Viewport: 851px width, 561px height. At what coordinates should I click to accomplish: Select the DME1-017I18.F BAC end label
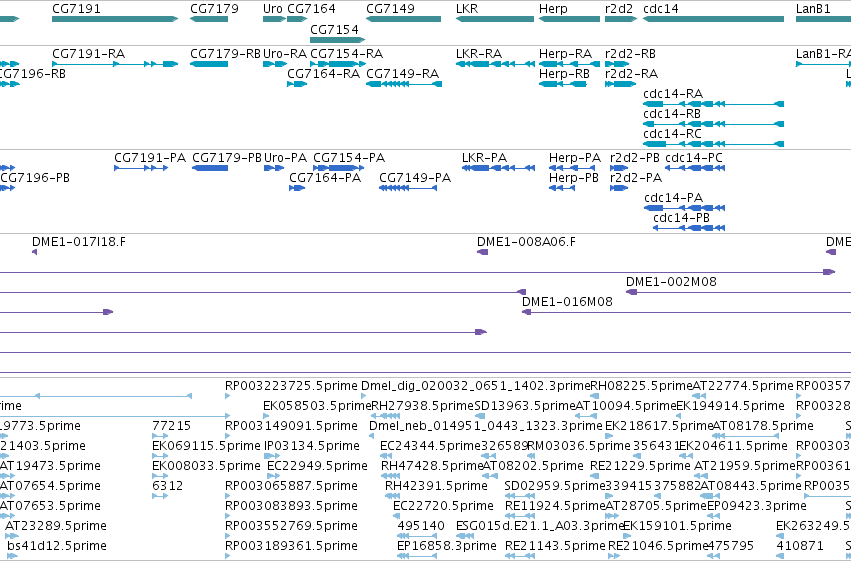[x=79, y=242]
